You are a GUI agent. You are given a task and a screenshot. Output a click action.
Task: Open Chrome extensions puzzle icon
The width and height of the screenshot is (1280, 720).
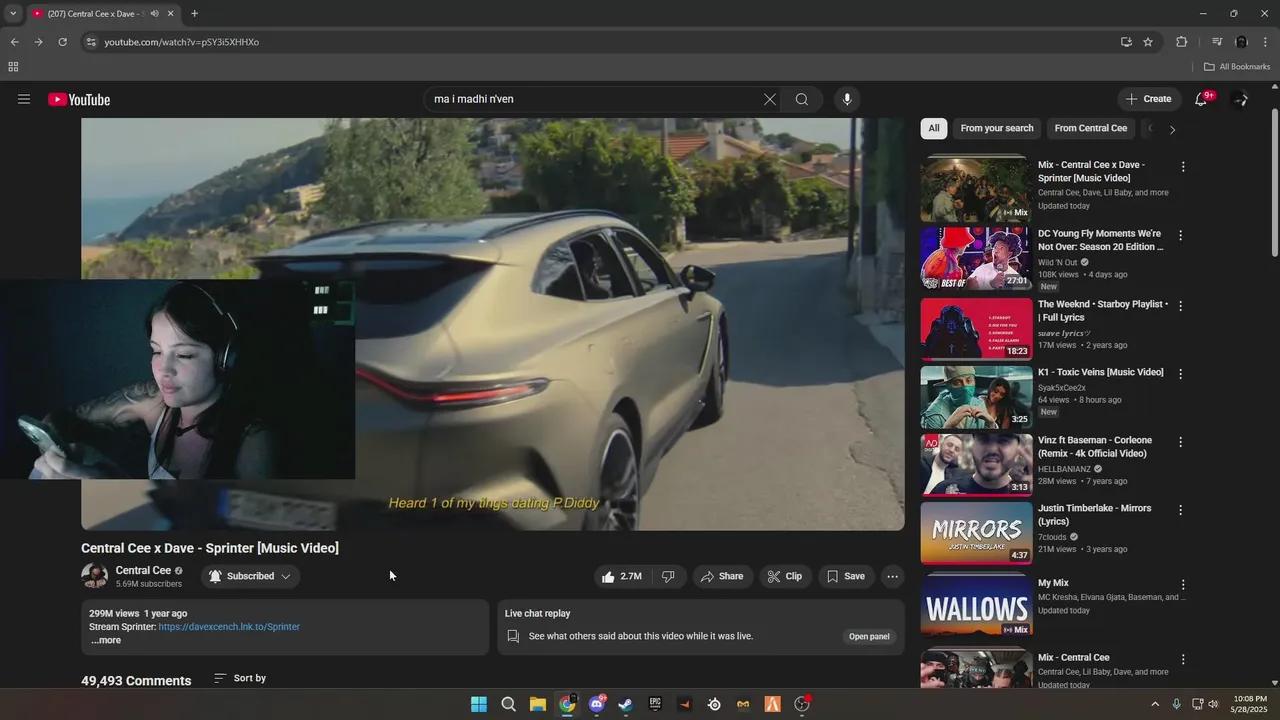point(1182,42)
